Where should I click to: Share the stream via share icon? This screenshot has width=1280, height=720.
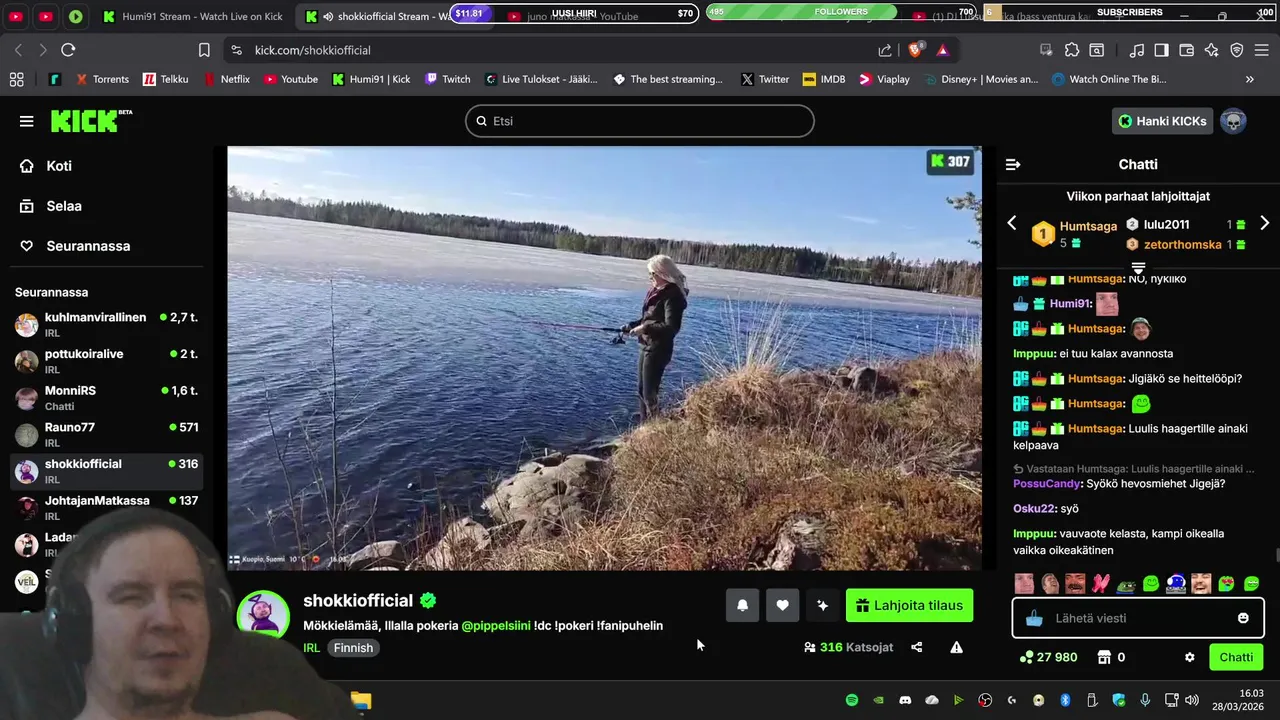916,647
